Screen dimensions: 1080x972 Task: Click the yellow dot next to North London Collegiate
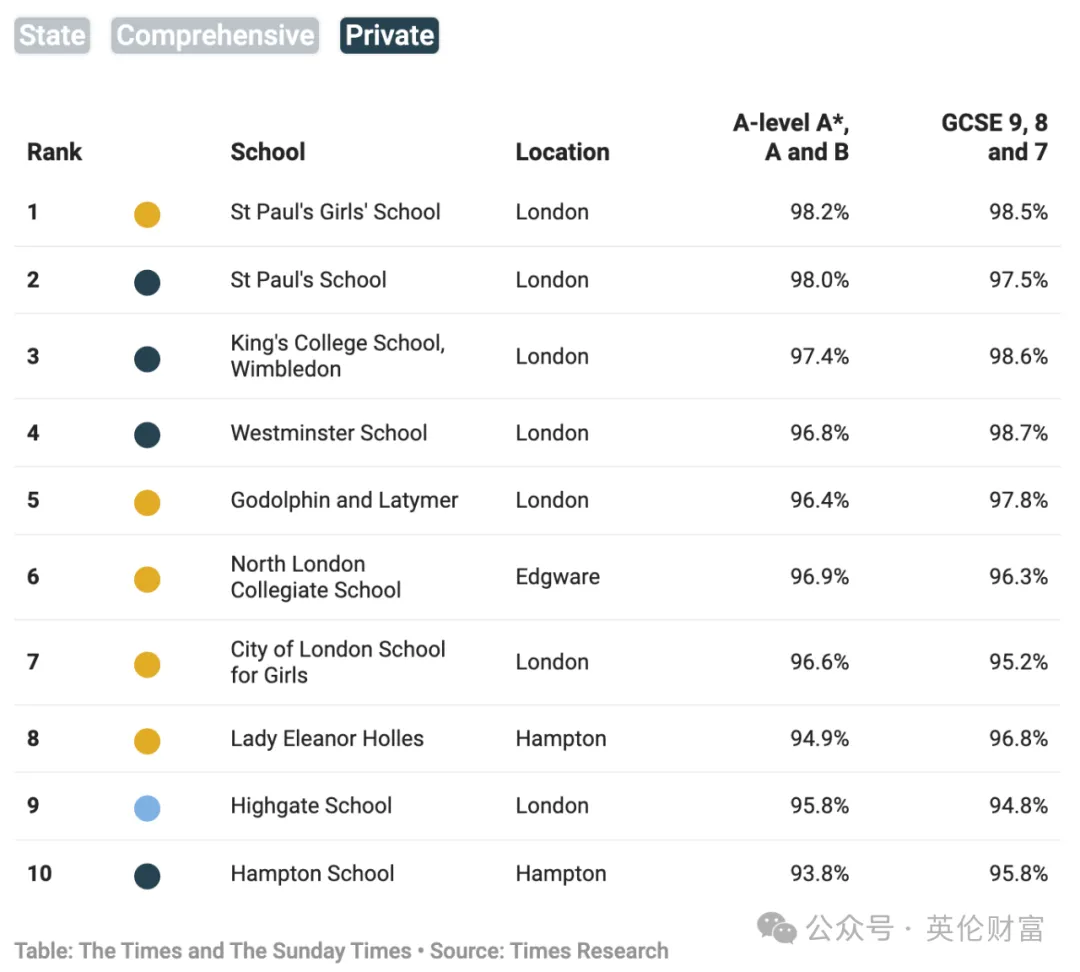click(x=147, y=579)
